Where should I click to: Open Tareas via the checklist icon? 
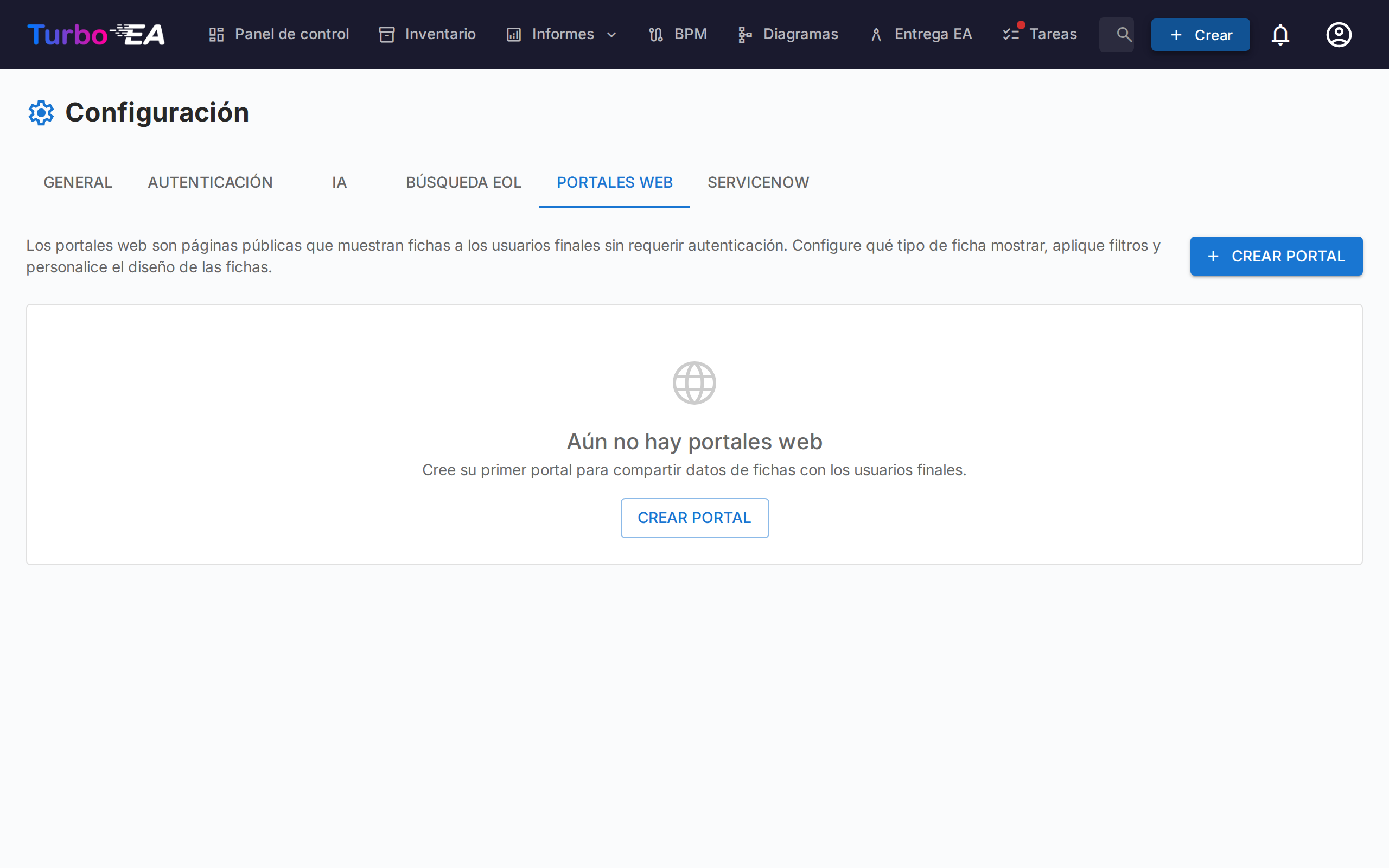[1011, 34]
